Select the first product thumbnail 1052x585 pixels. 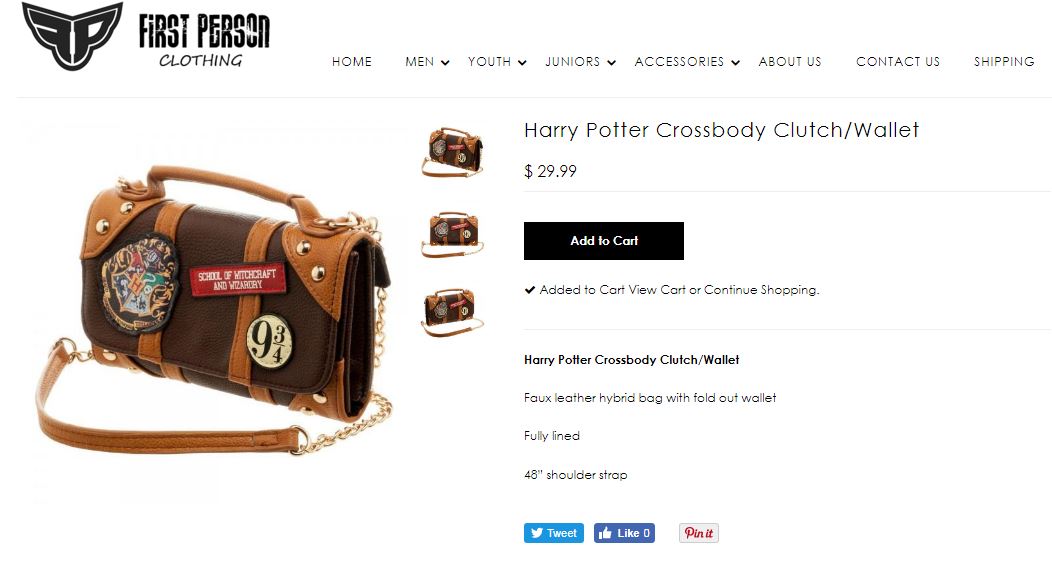[x=452, y=152]
